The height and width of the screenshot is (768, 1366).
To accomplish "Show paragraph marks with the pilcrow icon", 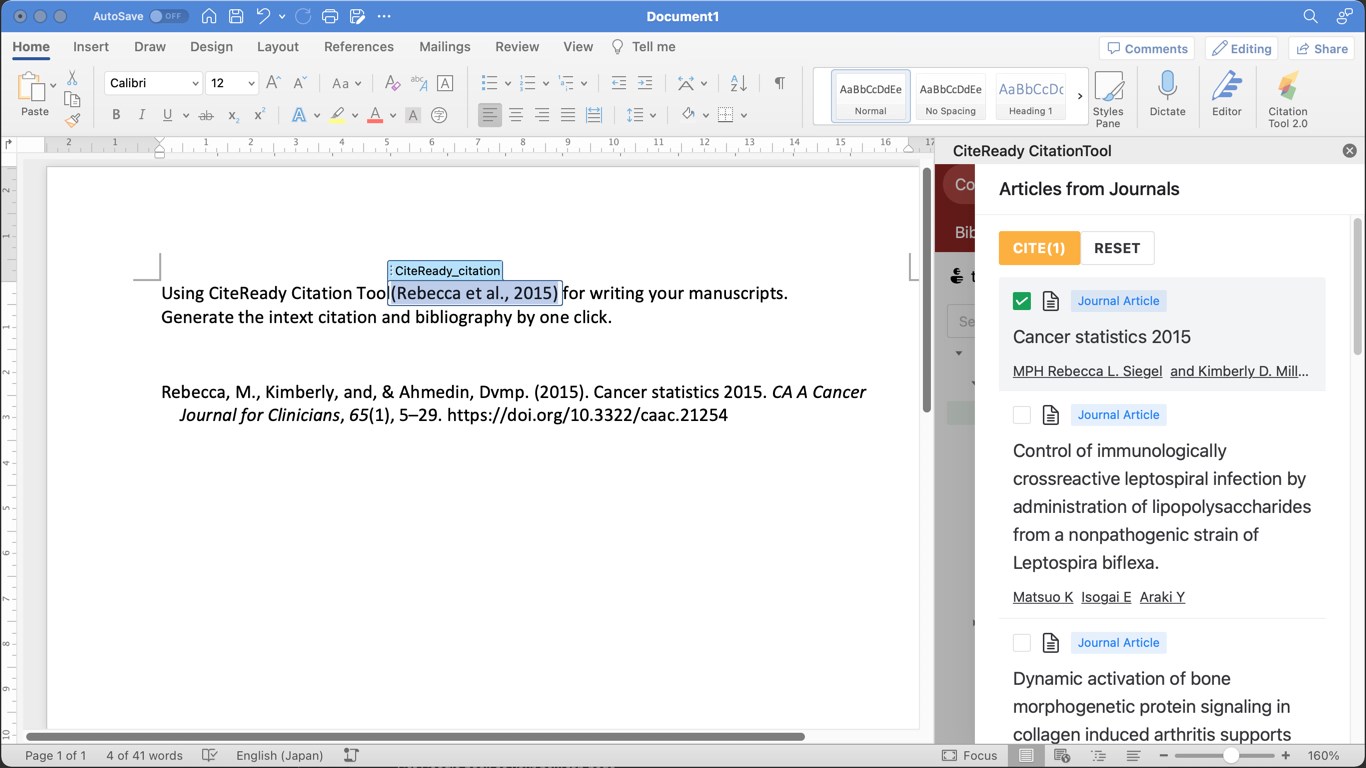I will (x=779, y=83).
